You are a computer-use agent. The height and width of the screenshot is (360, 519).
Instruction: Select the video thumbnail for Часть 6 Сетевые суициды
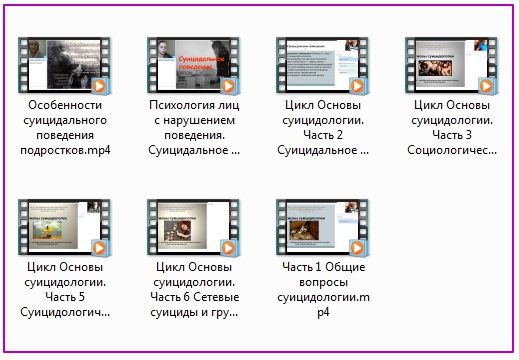pos(193,227)
